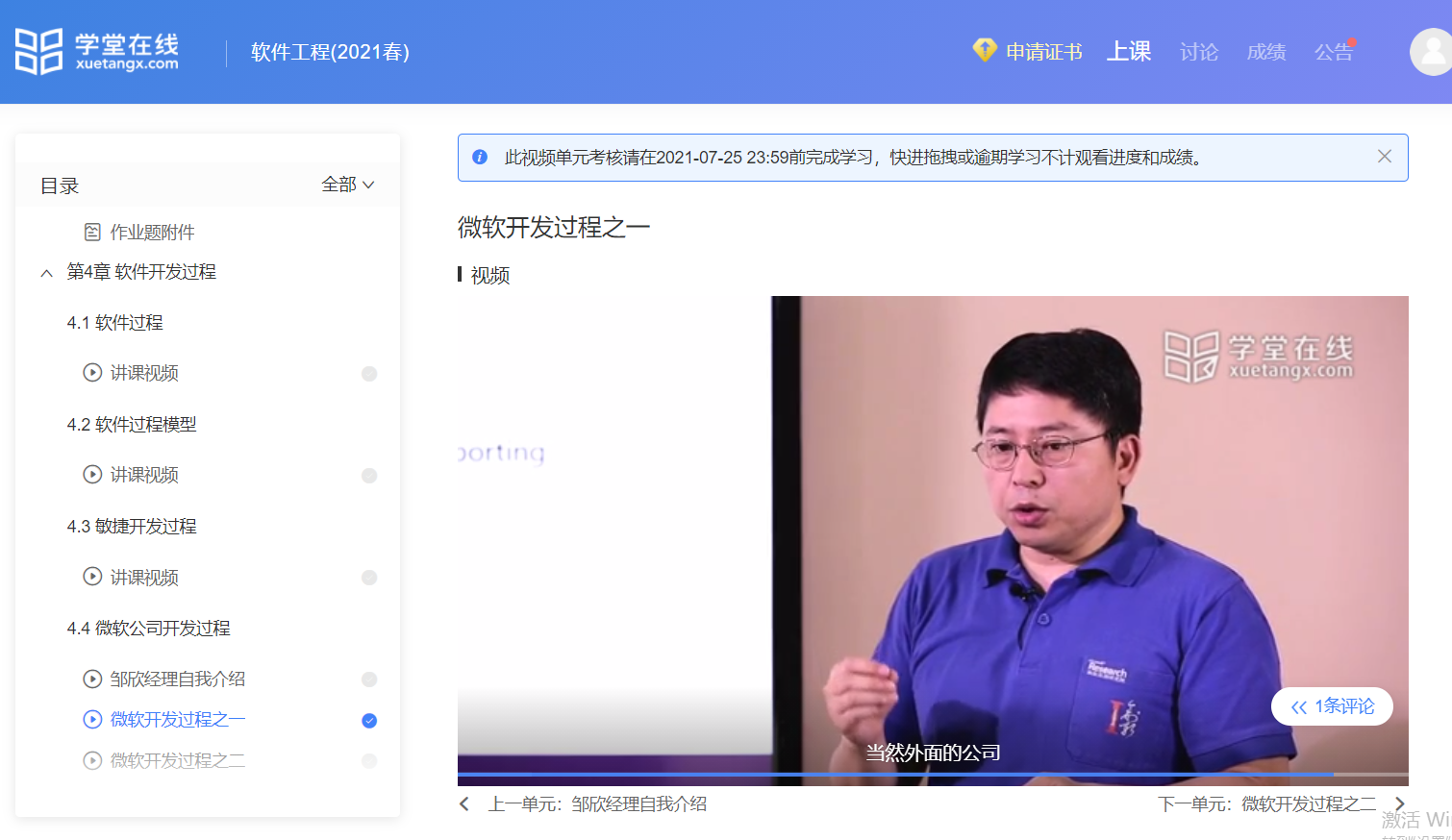Screen dimensions: 1452x840
Task: Open the 成绩 tab
Action: pos(1266,52)
